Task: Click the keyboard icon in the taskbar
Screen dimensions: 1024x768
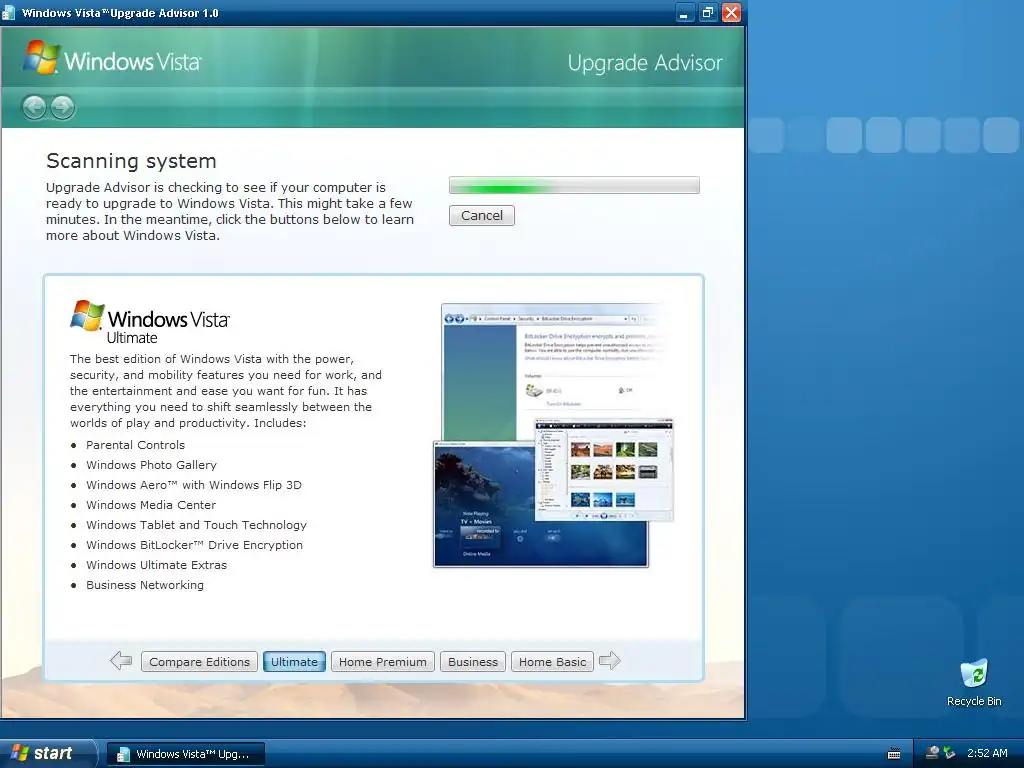Action: click(893, 754)
